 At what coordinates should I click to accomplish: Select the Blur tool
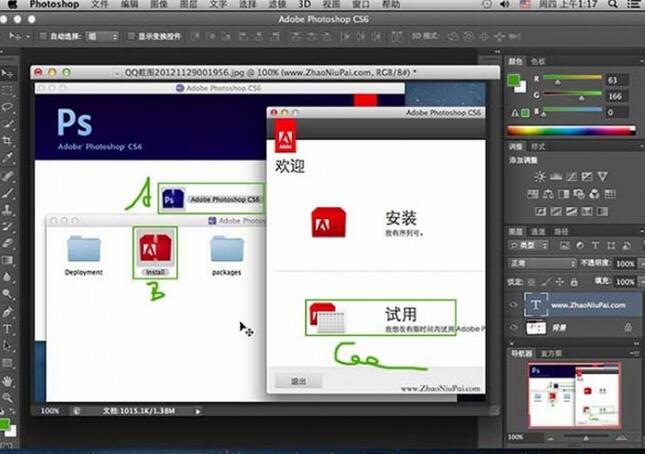[x=7, y=277]
